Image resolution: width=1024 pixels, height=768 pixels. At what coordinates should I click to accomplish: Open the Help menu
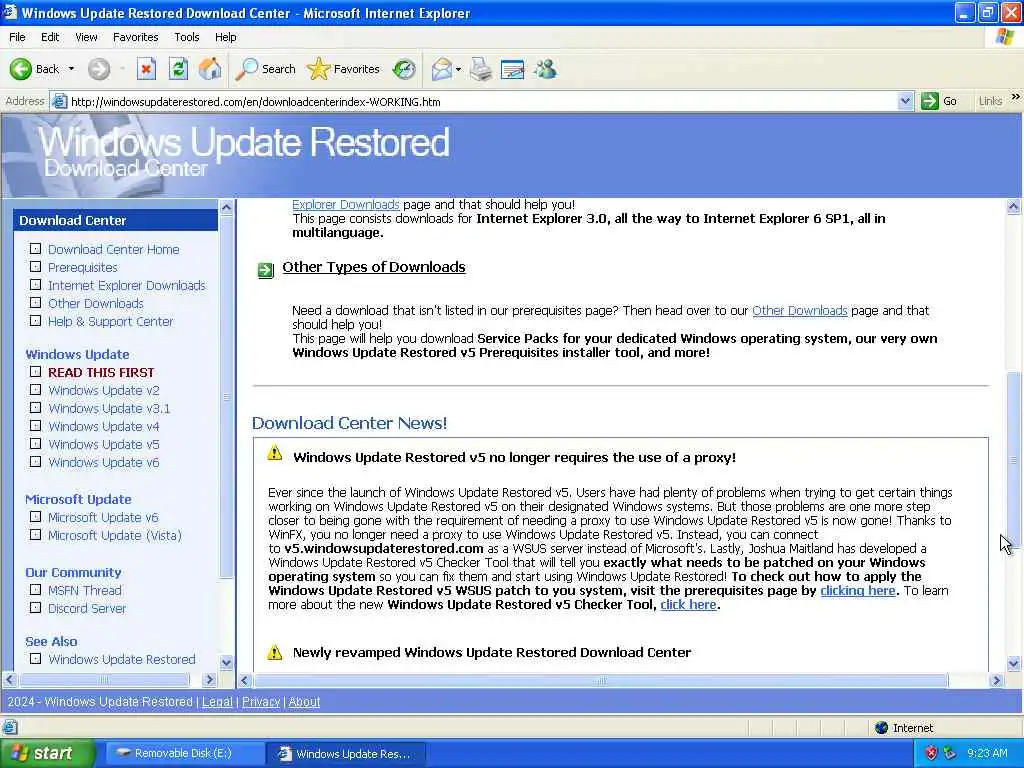coord(225,37)
